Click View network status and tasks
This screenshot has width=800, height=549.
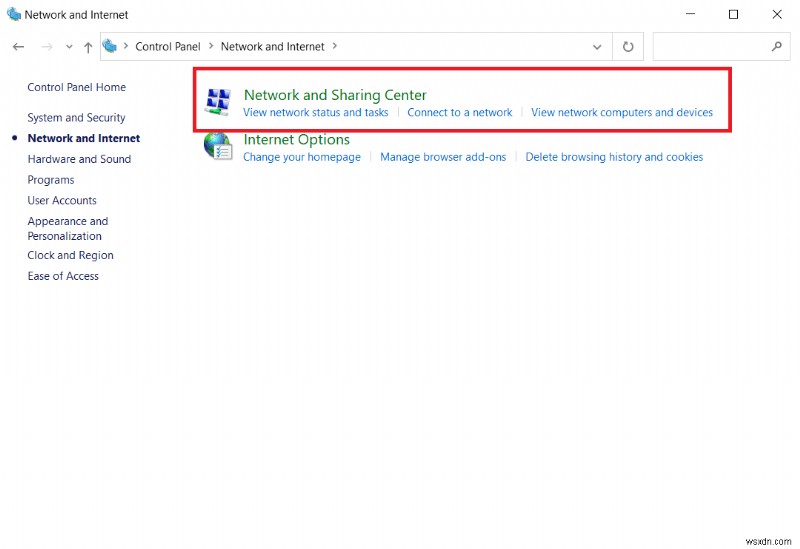(x=316, y=112)
